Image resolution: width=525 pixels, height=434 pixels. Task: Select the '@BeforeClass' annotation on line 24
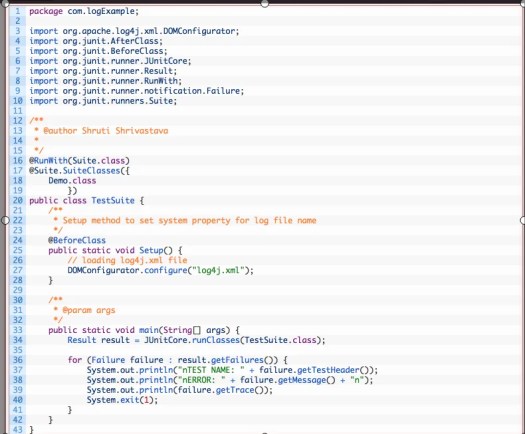[x=77, y=240]
